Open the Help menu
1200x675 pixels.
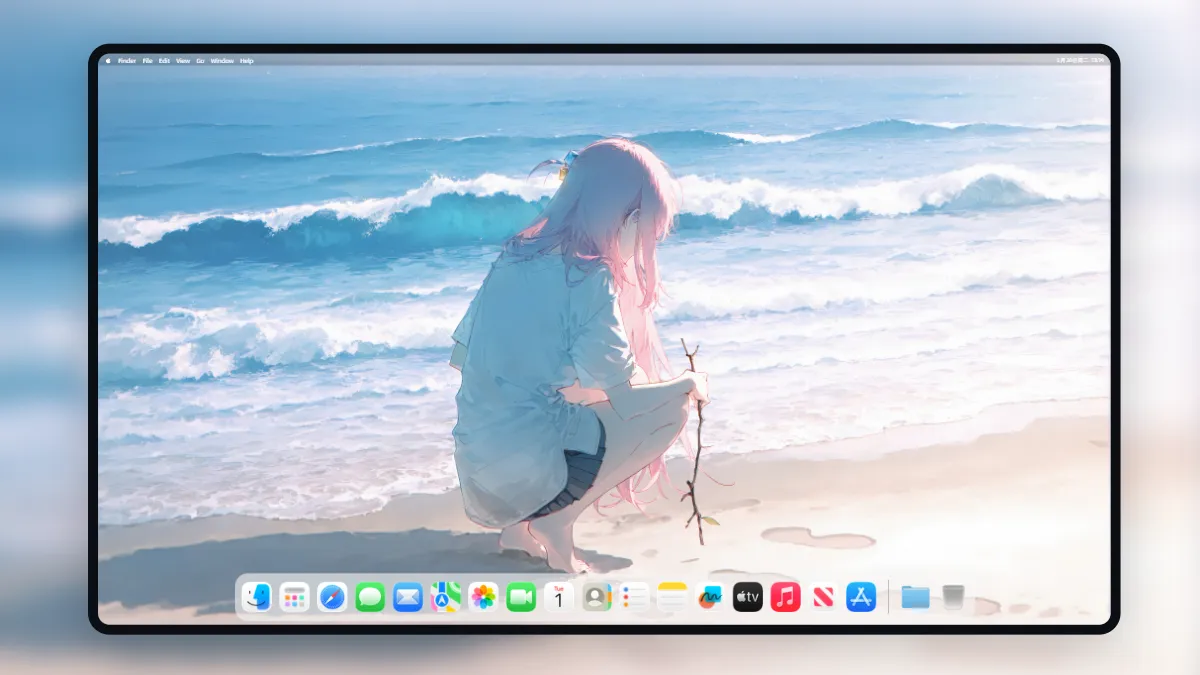247,61
